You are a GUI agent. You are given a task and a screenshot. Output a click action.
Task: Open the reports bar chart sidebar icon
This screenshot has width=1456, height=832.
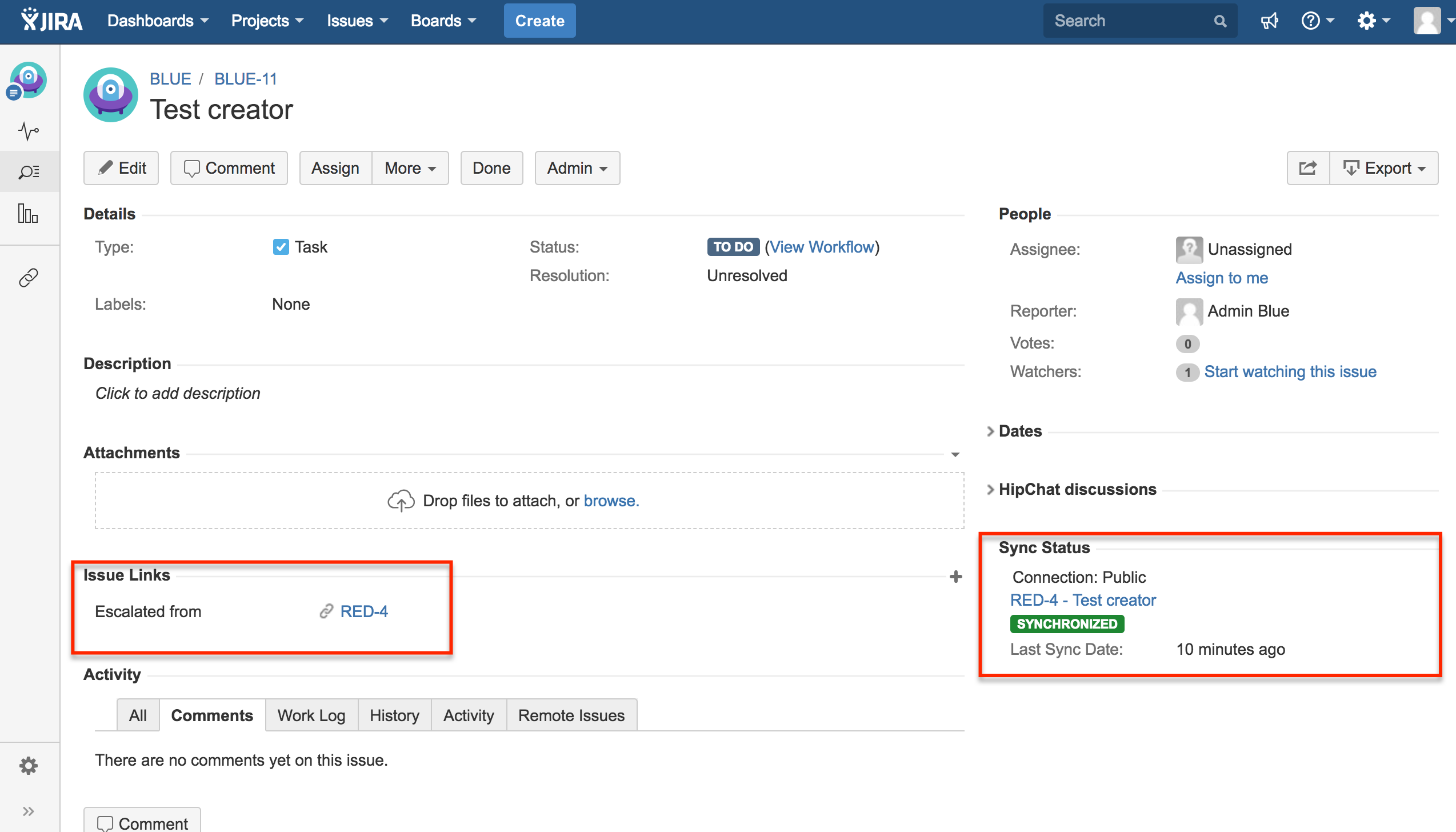29,214
